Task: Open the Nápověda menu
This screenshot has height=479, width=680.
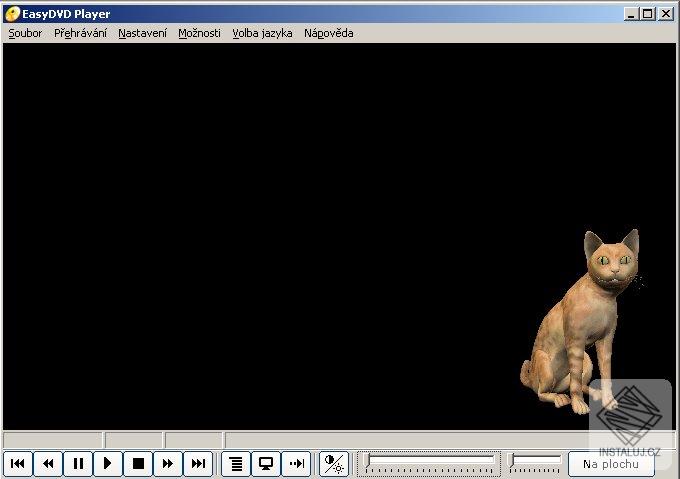Action: [329, 33]
